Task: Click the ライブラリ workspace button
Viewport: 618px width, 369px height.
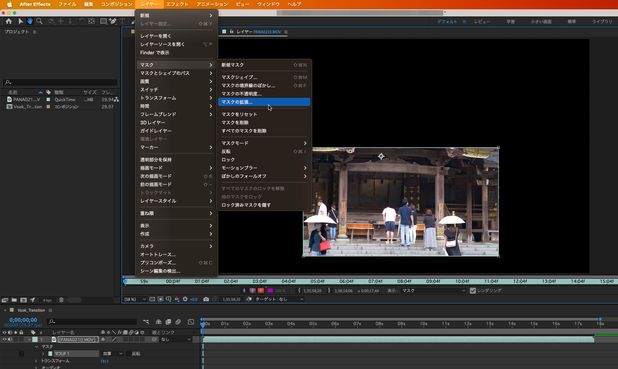Action: tap(602, 22)
